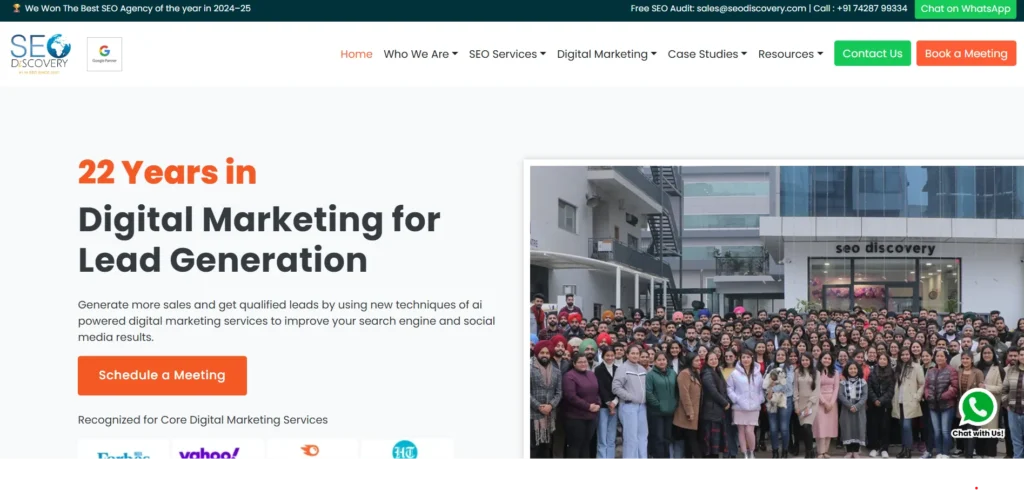Click the Best SEO Agency announcement text
This screenshot has width=1024, height=490.
pos(138,8)
